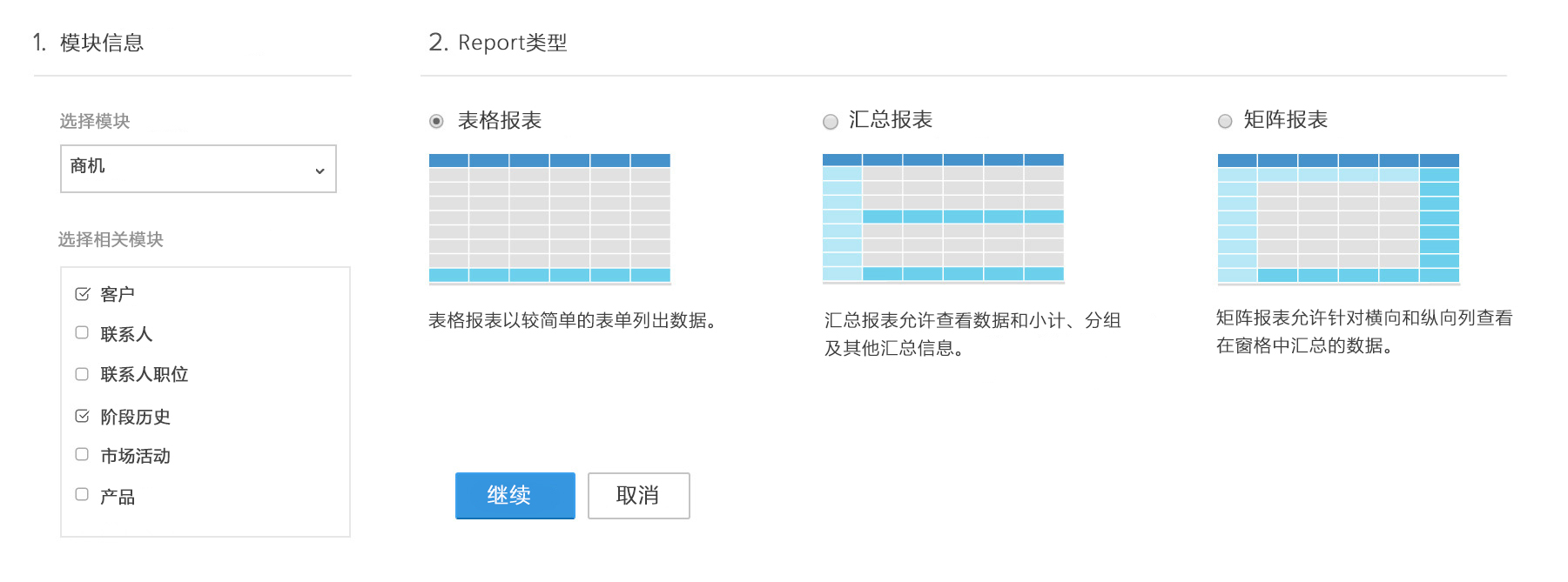Check the 产品 module checkbox
Viewport: 1568px width, 582px height.
click(82, 495)
